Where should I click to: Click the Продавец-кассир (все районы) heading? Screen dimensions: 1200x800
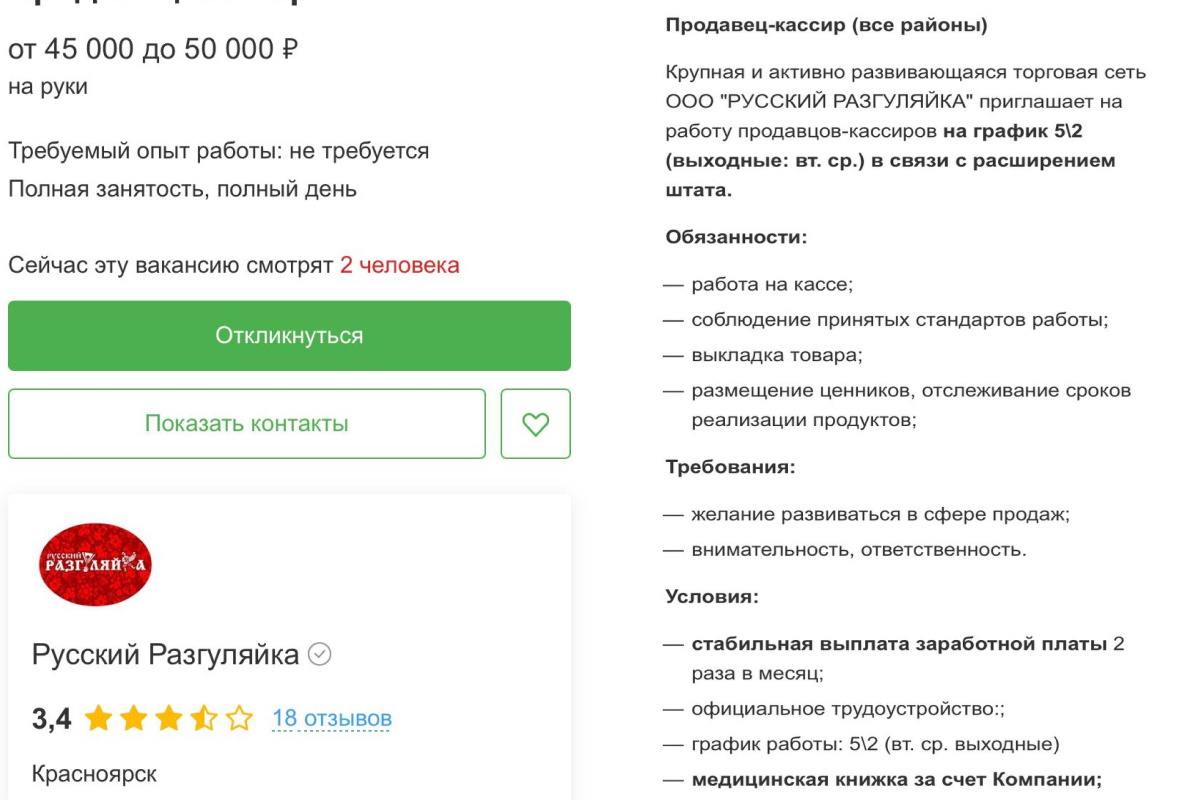(826, 25)
